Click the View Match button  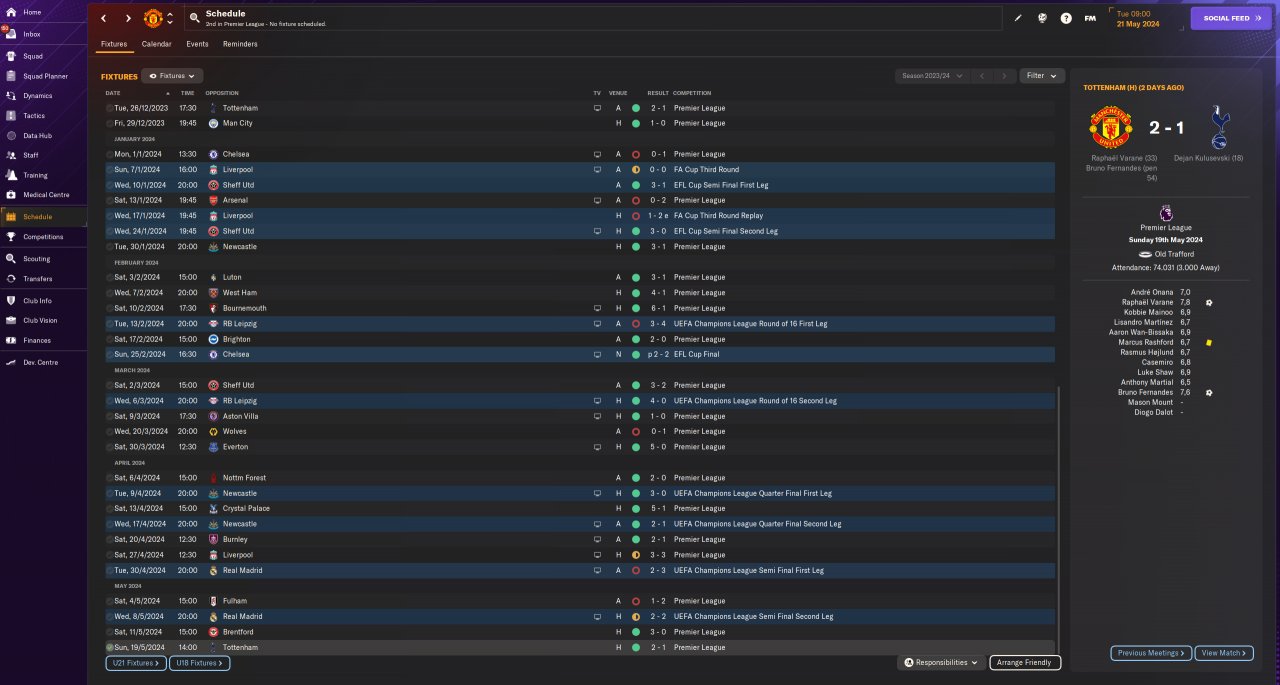1224,653
